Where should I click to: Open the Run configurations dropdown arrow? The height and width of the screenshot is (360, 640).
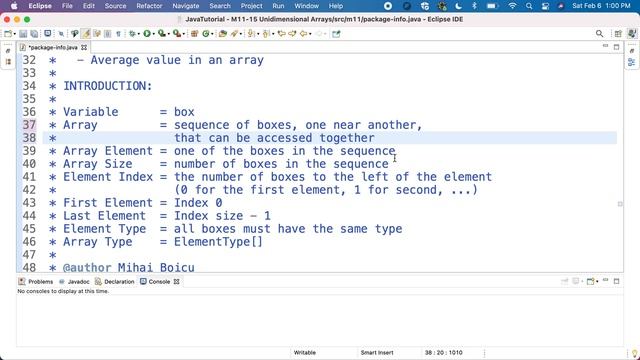tap(153, 34)
